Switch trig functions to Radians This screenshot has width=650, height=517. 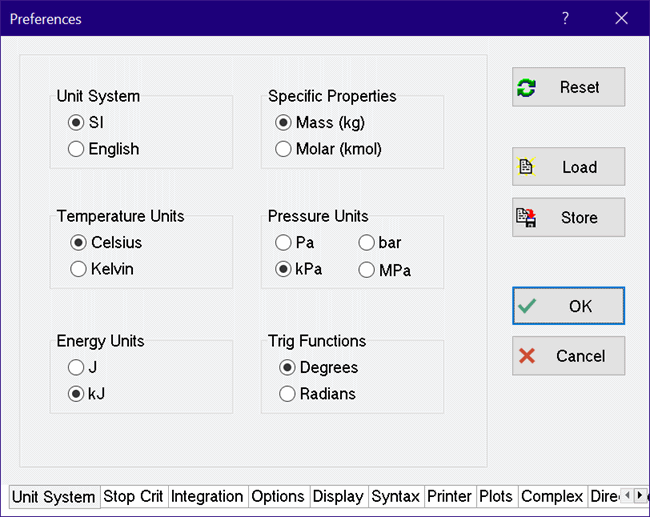click(287, 394)
